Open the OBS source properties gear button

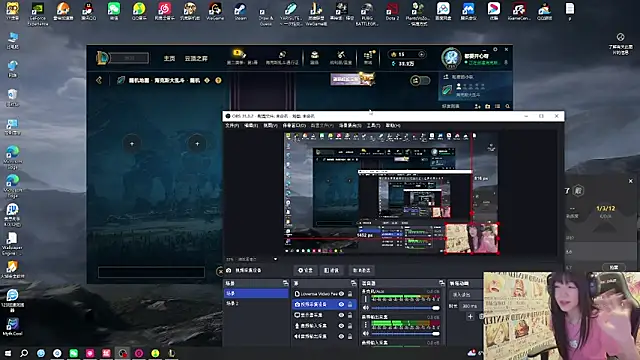(305, 270)
